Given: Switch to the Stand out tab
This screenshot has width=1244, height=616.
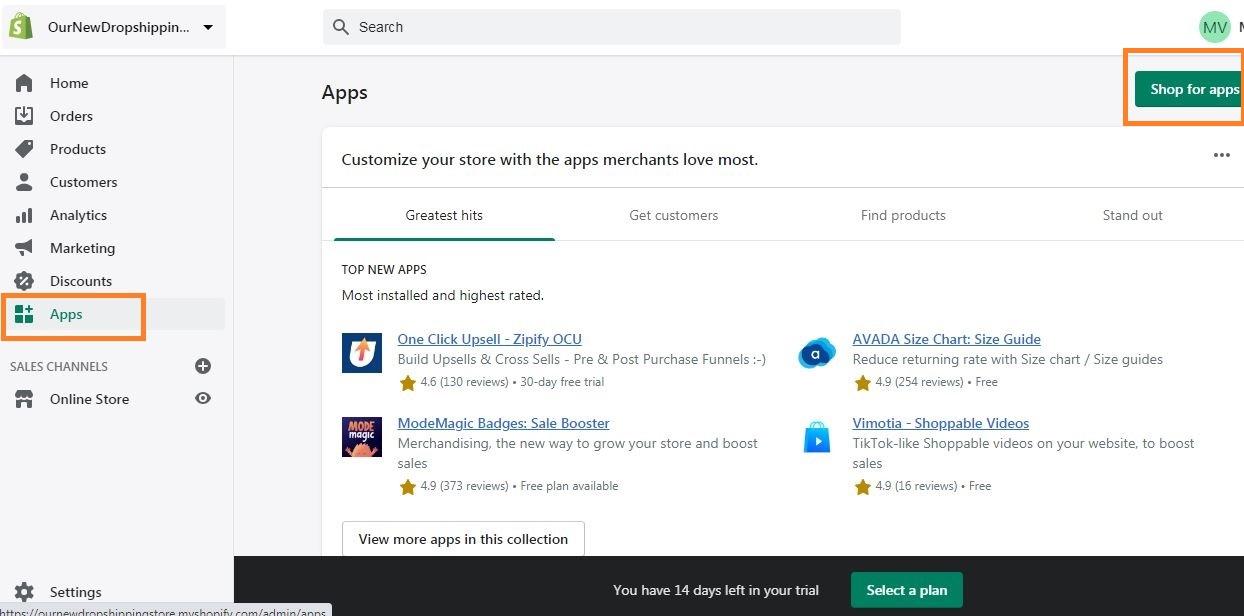Looking at the screenshot, I should click(1132, 215).
